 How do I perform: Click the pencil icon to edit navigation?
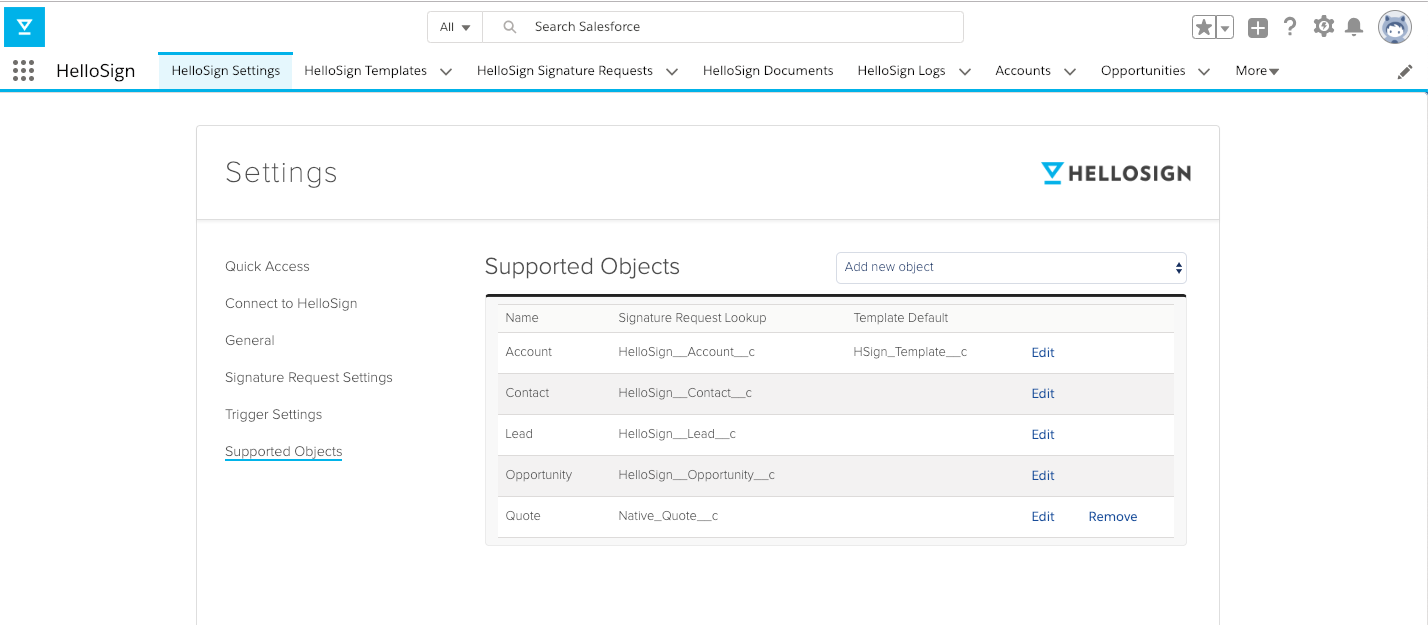click(1405, 71)
